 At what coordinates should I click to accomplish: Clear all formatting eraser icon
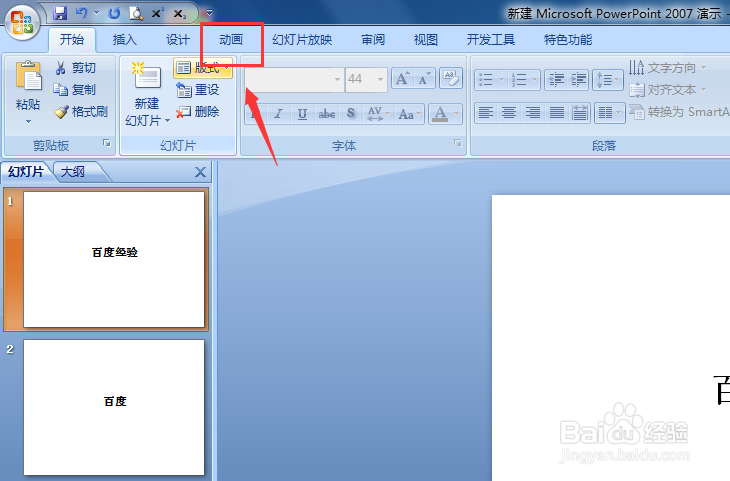point(451,79)
